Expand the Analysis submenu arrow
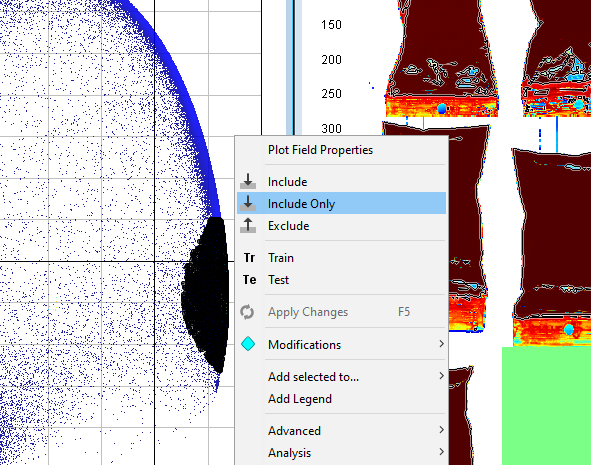Viewport: 591px width, 465px height. click(441, 452)
